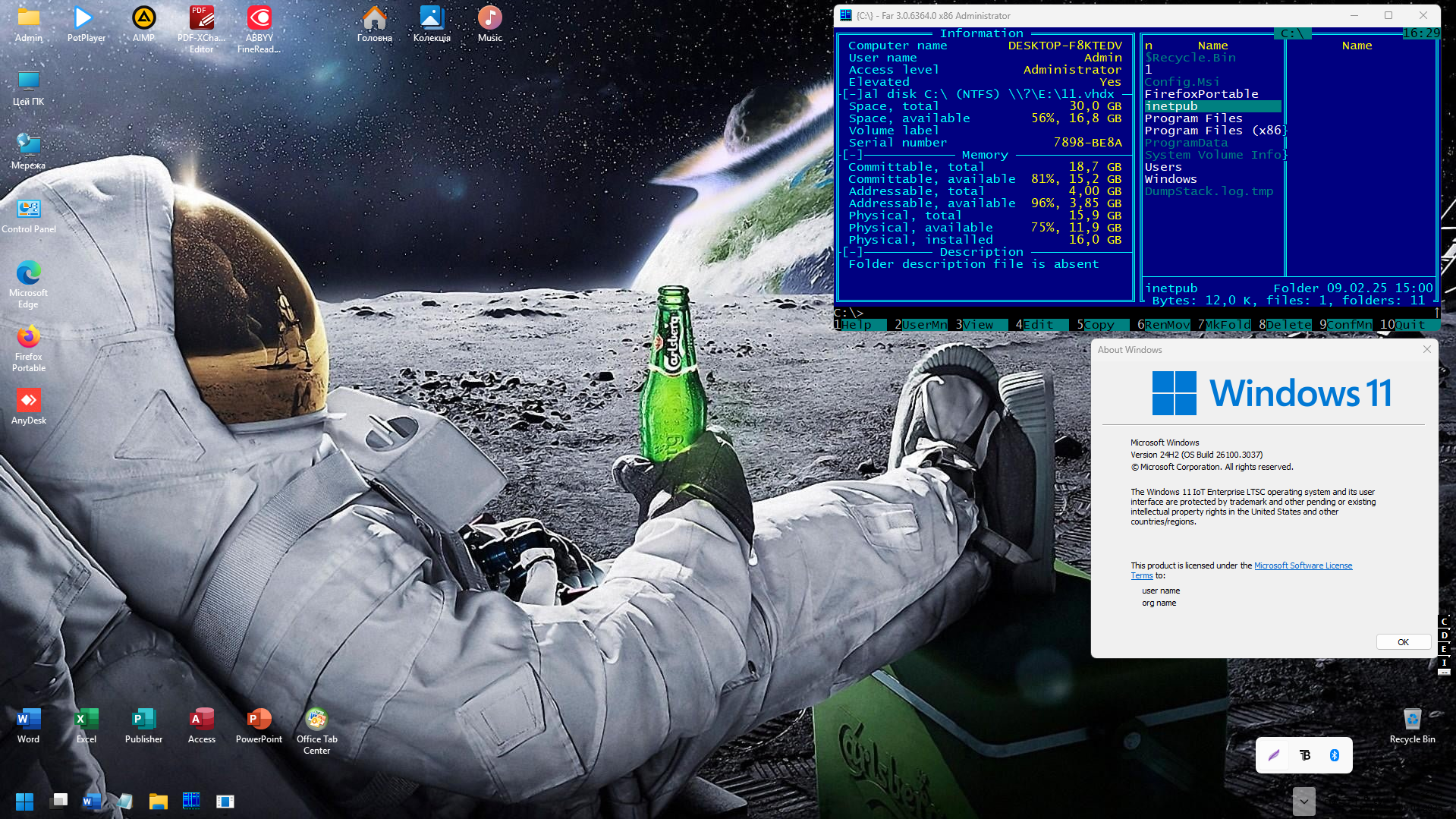Select the Program Files folder in Far panel
This screenshot has height=819, width=1456.
1193,118
